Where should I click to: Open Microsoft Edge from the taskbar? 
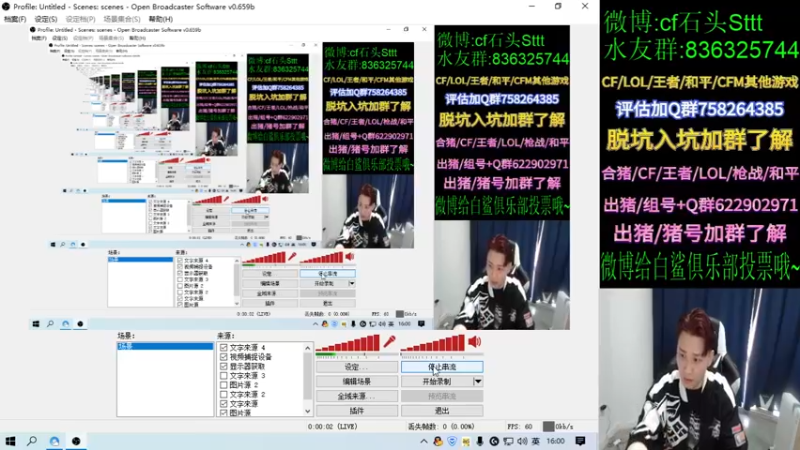(54, 441)
